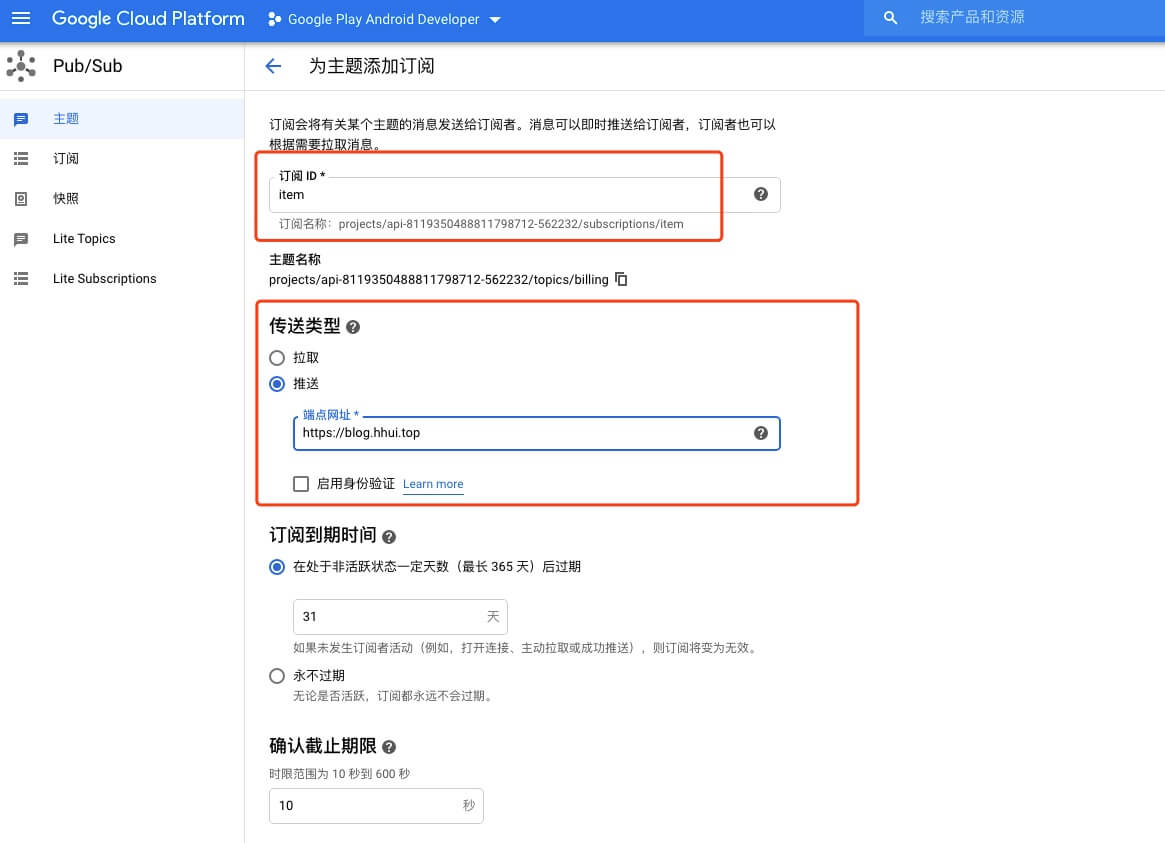This screenshot has height=843, width=1165.
Task: Select the 拉取 delivery type radio
Action: (277, 358)
